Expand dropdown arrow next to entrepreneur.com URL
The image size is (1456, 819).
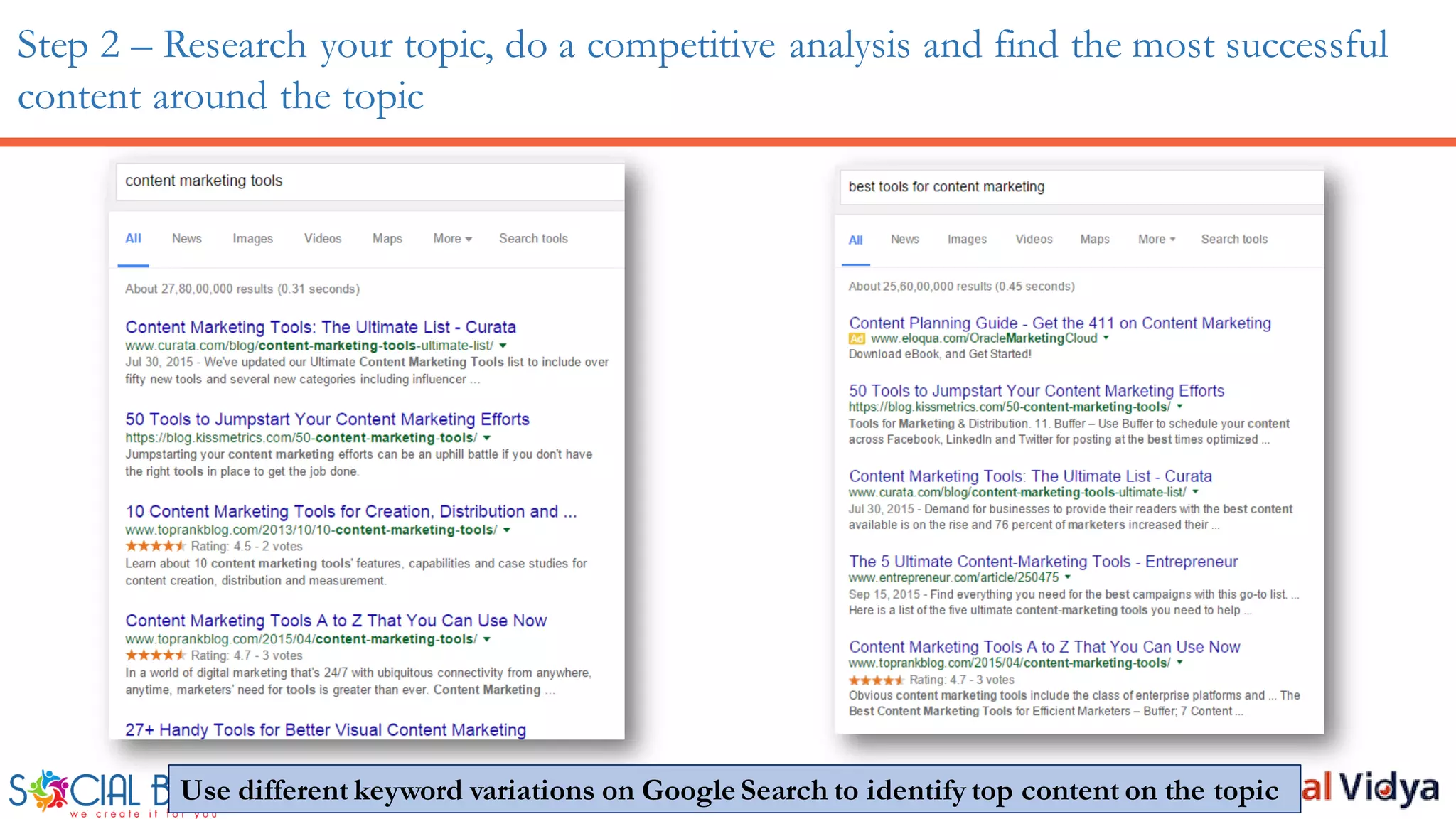(1068, 577)
